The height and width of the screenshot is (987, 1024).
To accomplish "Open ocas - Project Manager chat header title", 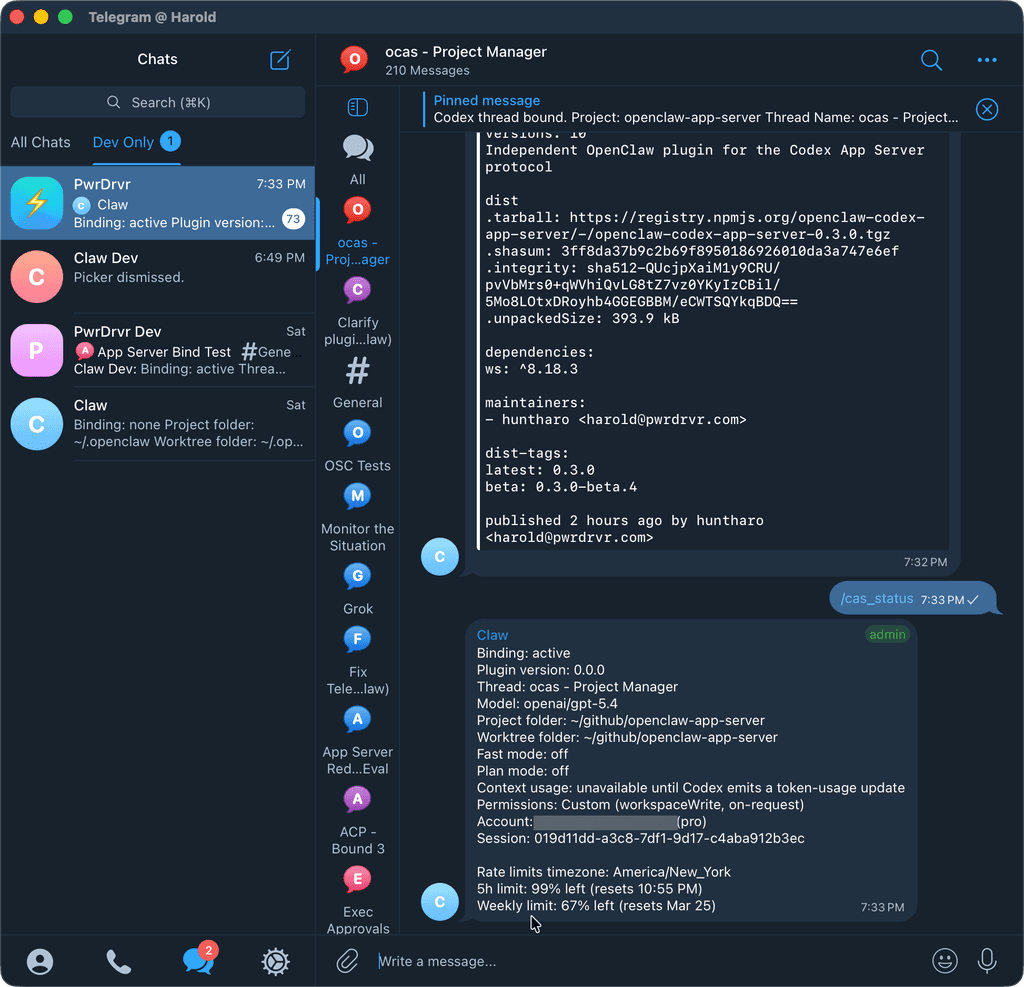I will coord(466,52).
